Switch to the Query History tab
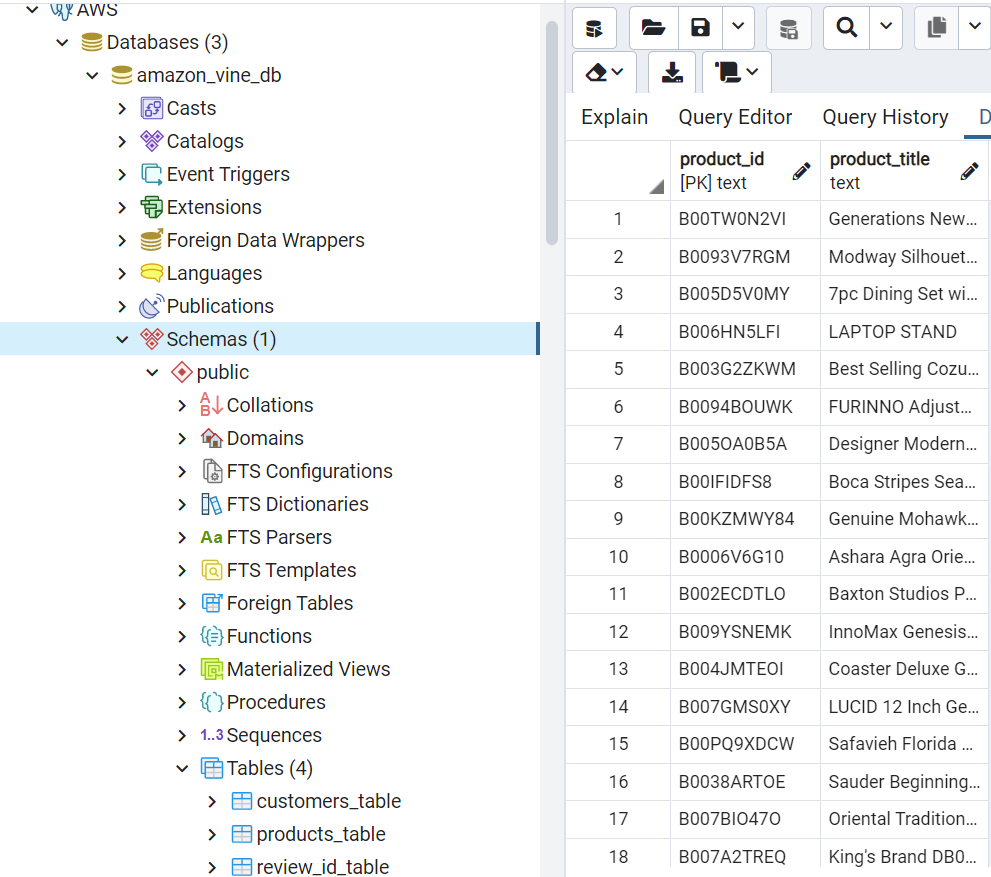This screenshot has height=877, width=991. pos(884,117)
